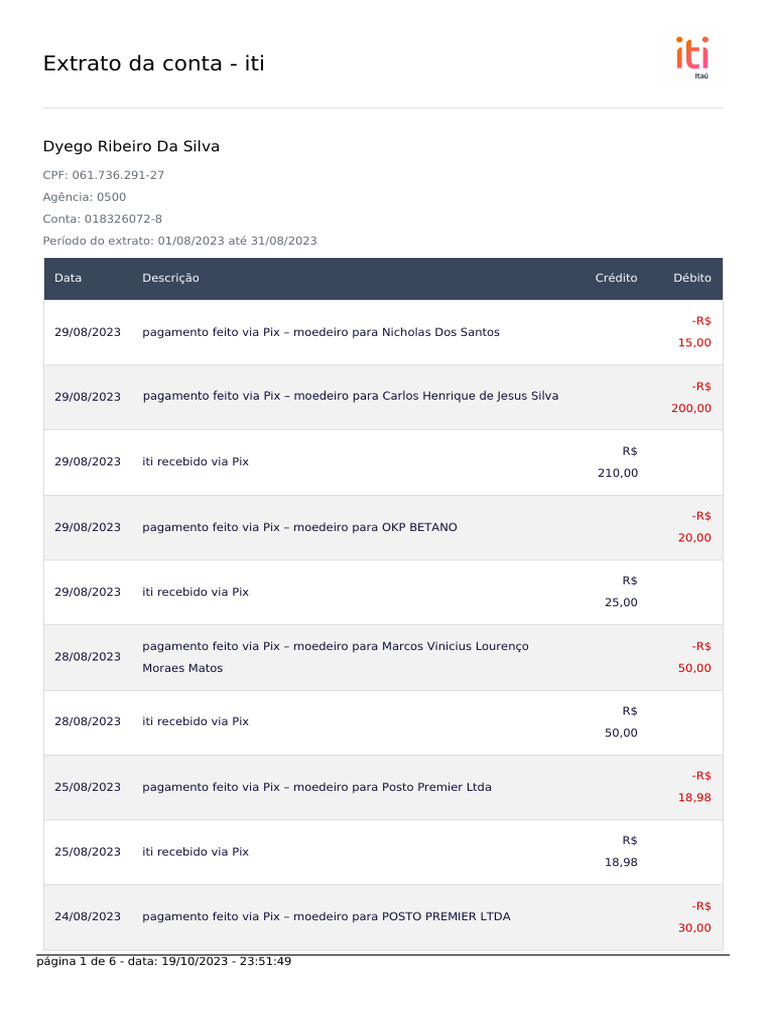Viewport: 768px width, 1024px height.
Task: Click the Descrição column header
Action: [171, 278]
